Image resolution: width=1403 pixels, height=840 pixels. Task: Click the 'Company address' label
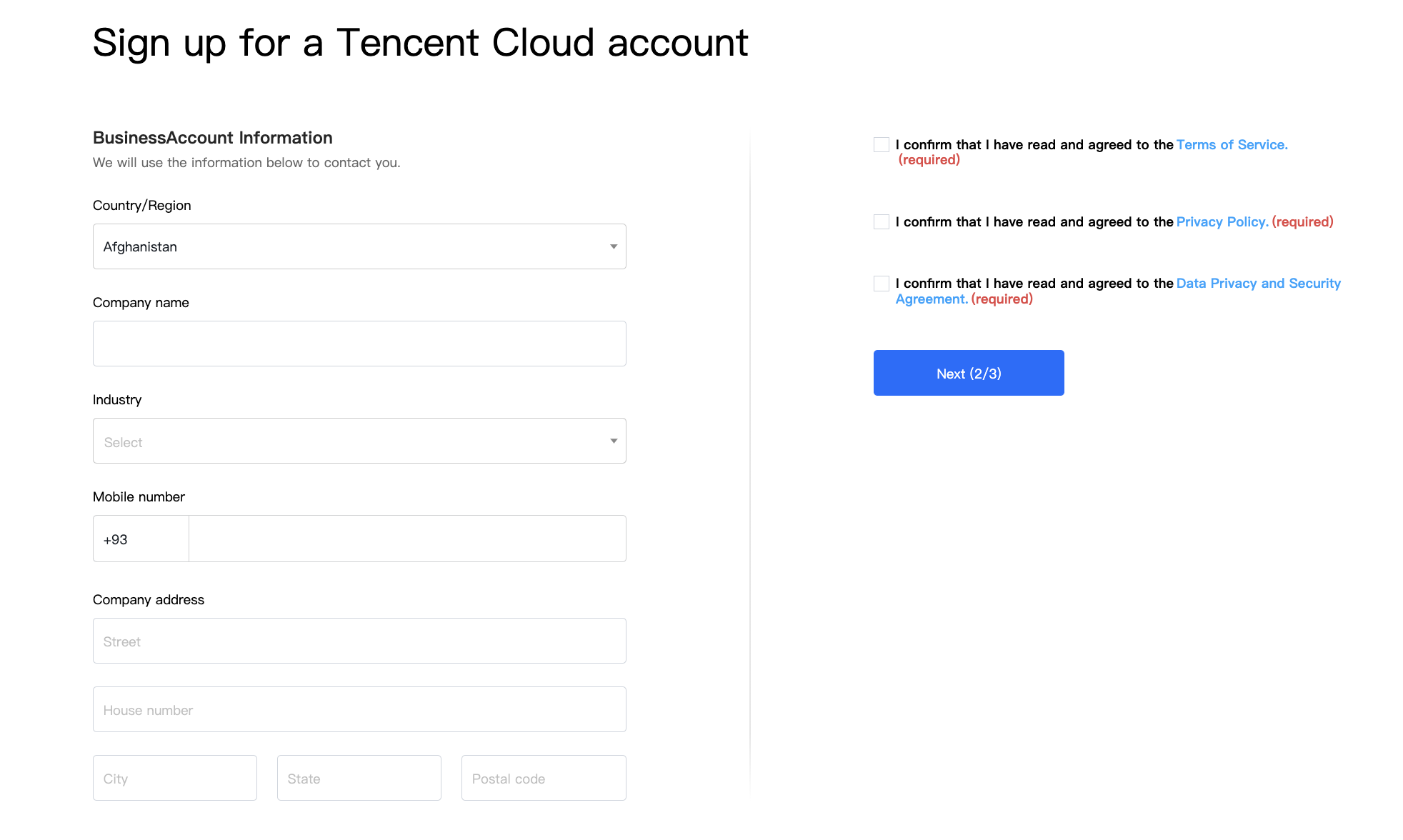[149, 600]
